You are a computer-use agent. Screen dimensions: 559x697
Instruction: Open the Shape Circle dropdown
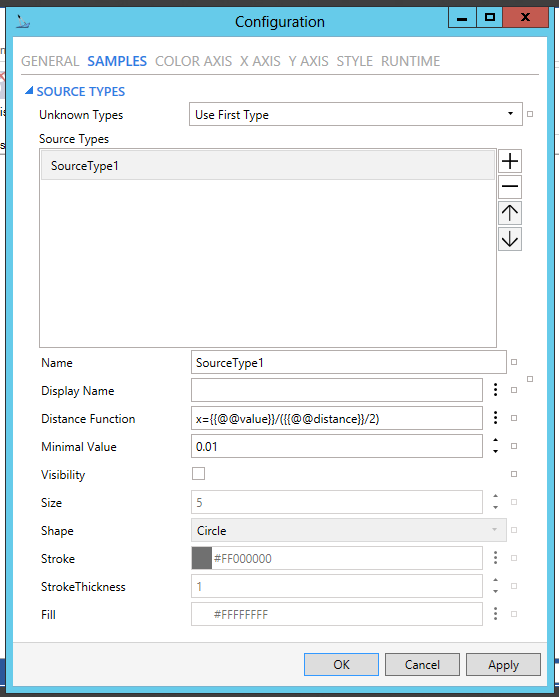[349, 530]
